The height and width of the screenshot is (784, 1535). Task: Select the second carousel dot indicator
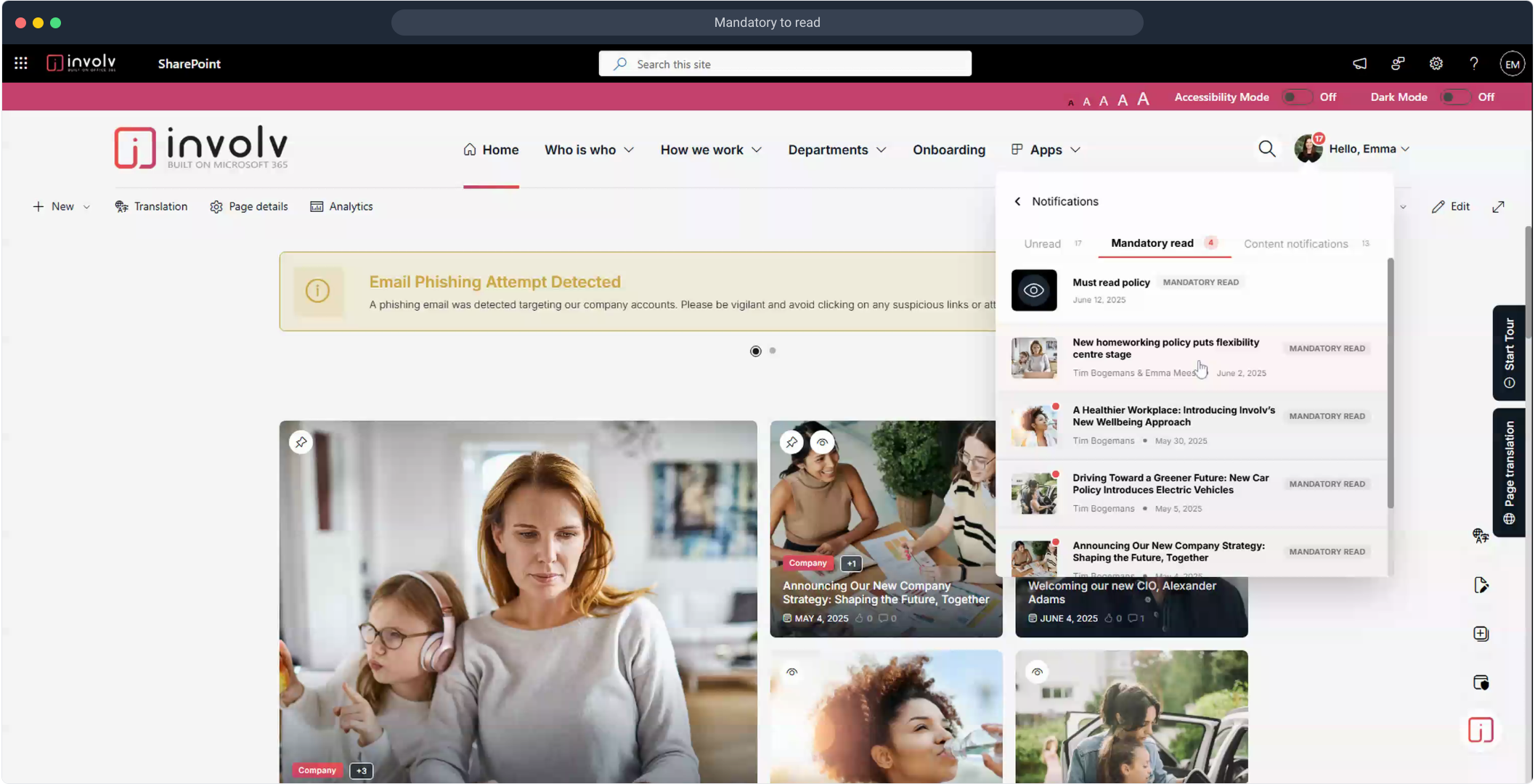coord(773,351)
